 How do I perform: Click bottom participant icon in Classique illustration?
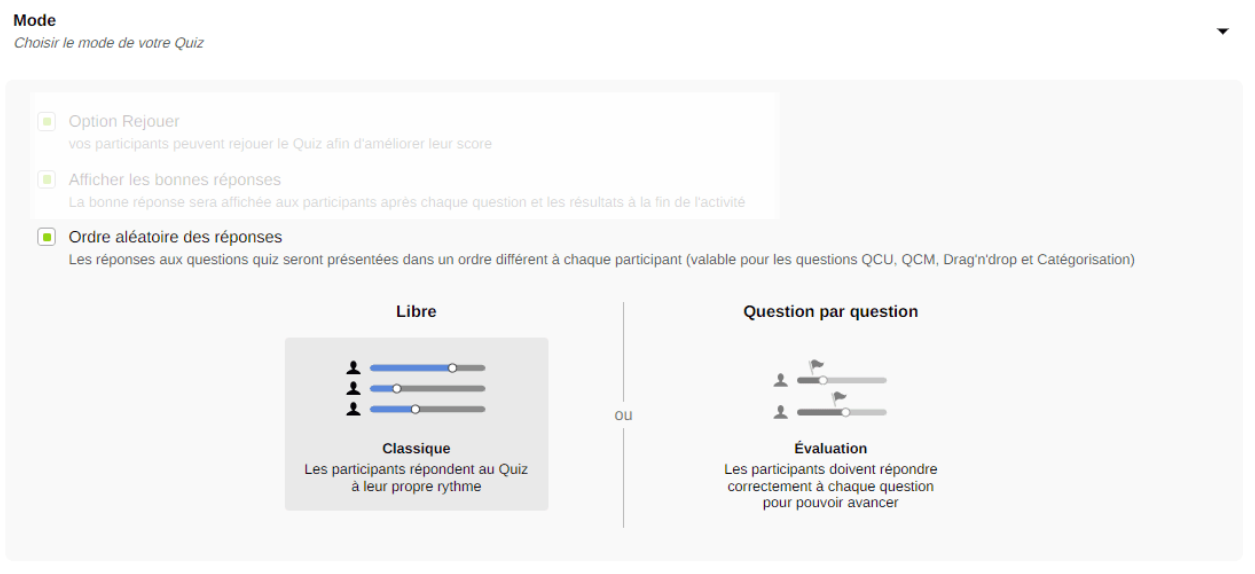[353, 408]
